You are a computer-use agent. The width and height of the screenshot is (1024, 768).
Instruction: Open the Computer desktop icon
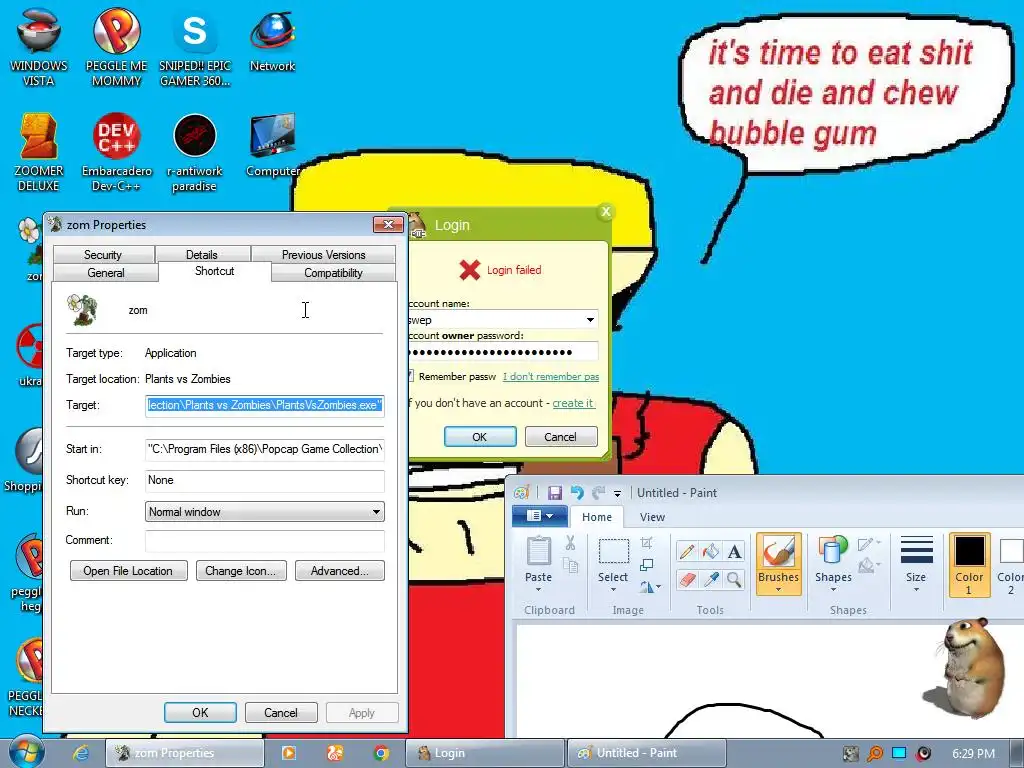pos(272,145)
